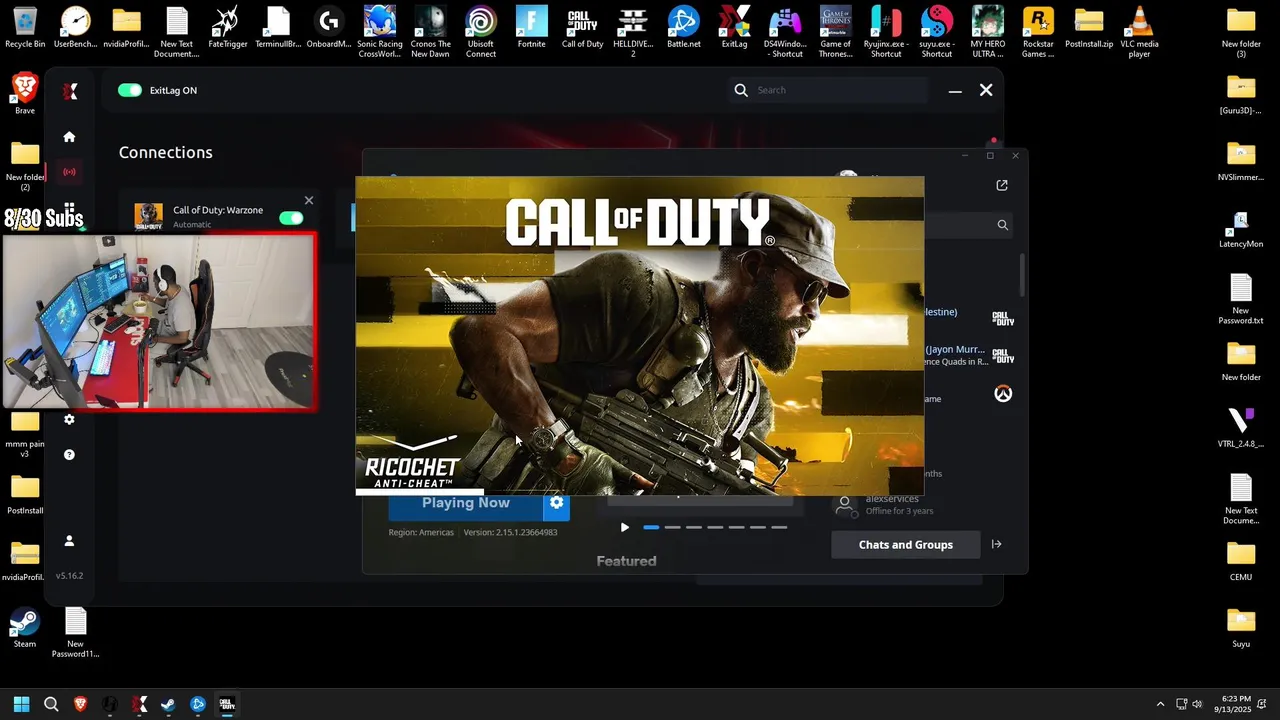
Task: Disable the Call of Duty: Warzone connection toggle
Action: tap(291, 218)
